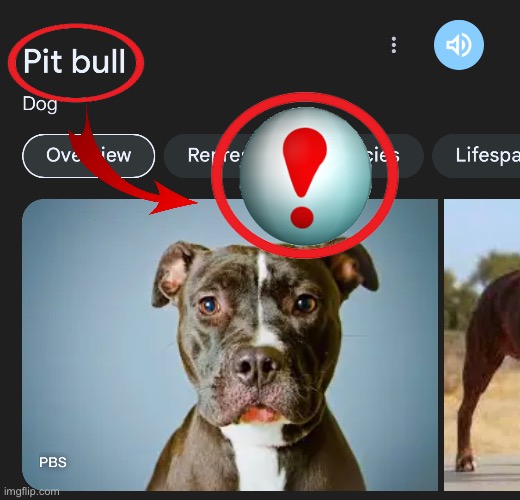This screenshot has width=520, height=500.
Task: Click the Dog subtitle under heading
Action: pos(40,104)
